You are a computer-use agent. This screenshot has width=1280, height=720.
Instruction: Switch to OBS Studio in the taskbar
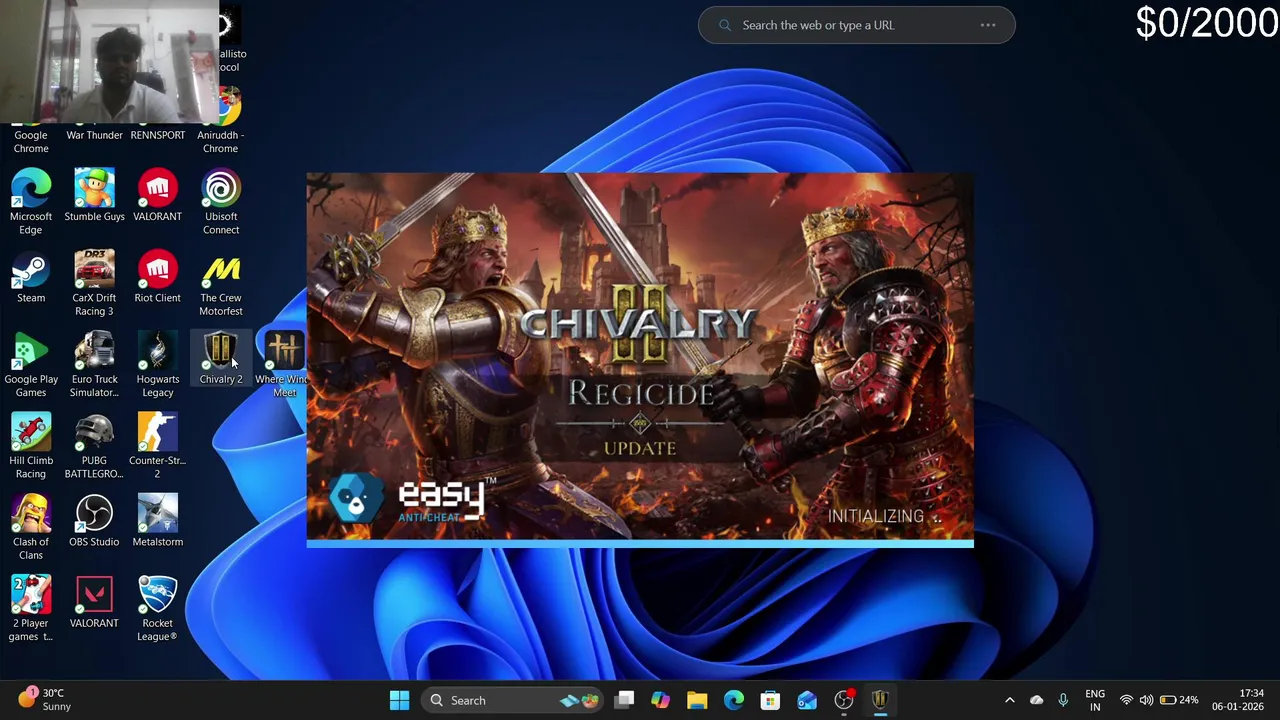844,700
